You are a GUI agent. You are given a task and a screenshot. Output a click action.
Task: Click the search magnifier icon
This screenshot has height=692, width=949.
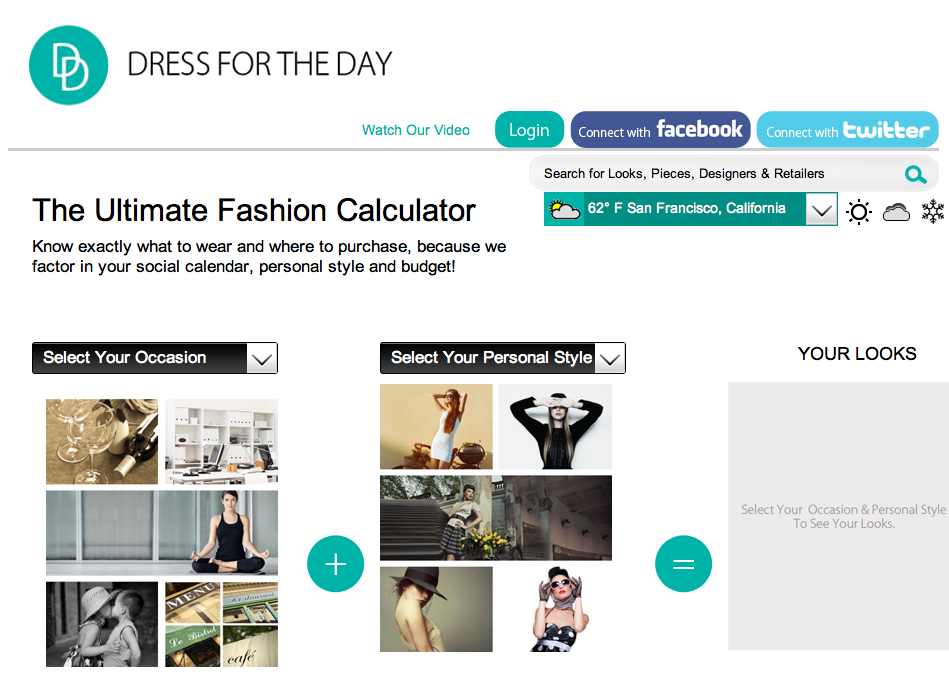[x=915, y=174]
